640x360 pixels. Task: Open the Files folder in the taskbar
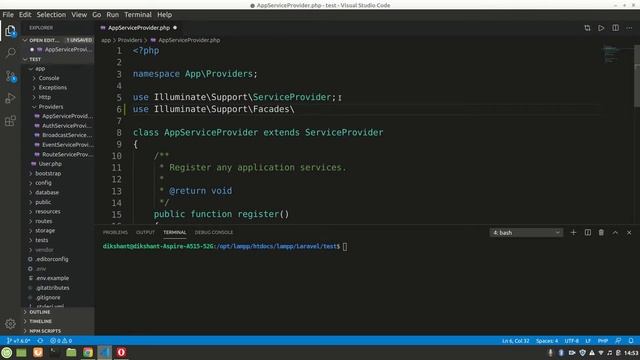71,352
